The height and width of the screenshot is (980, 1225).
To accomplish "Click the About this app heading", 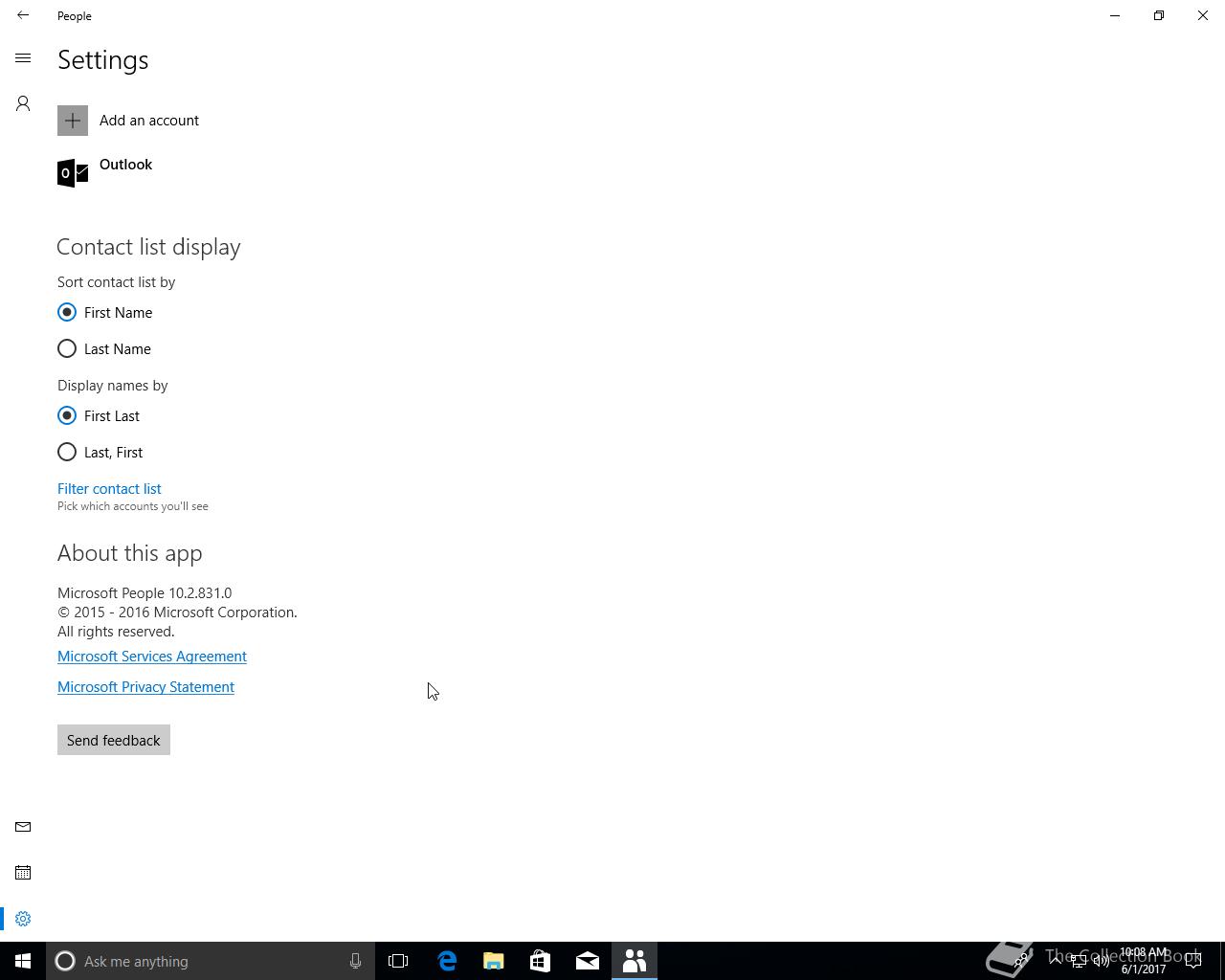I will coord(130,553).
